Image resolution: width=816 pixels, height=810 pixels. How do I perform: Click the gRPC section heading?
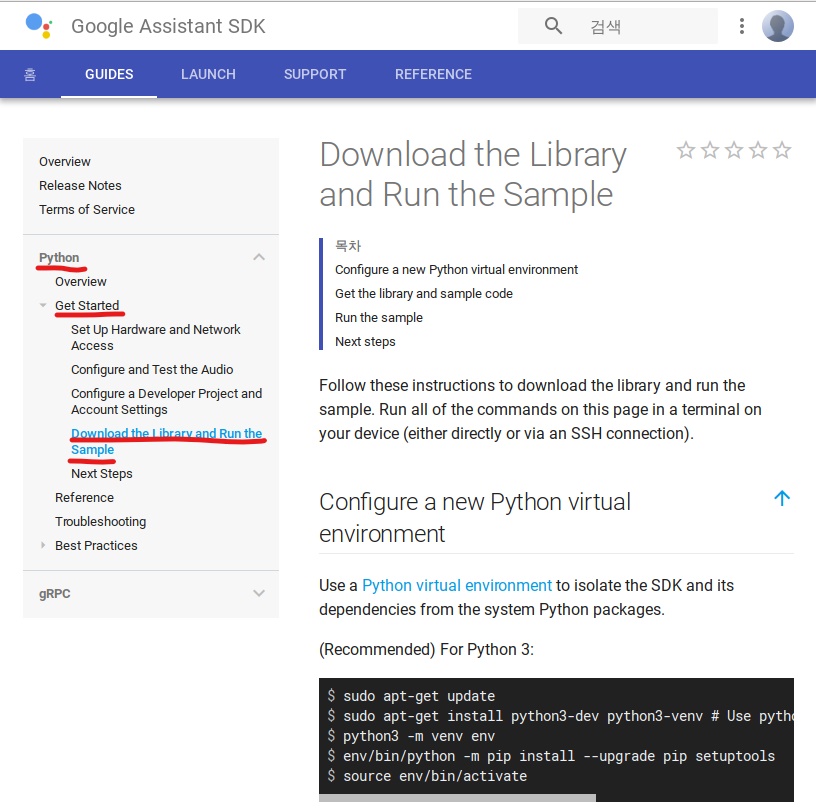pyautogui.click(x=55, y=594)
